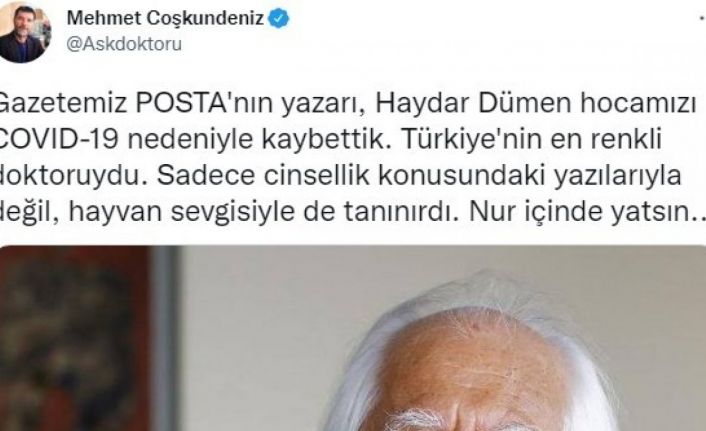Click the display name Mehmet Coşkundeniz

(x=165, y=18)
